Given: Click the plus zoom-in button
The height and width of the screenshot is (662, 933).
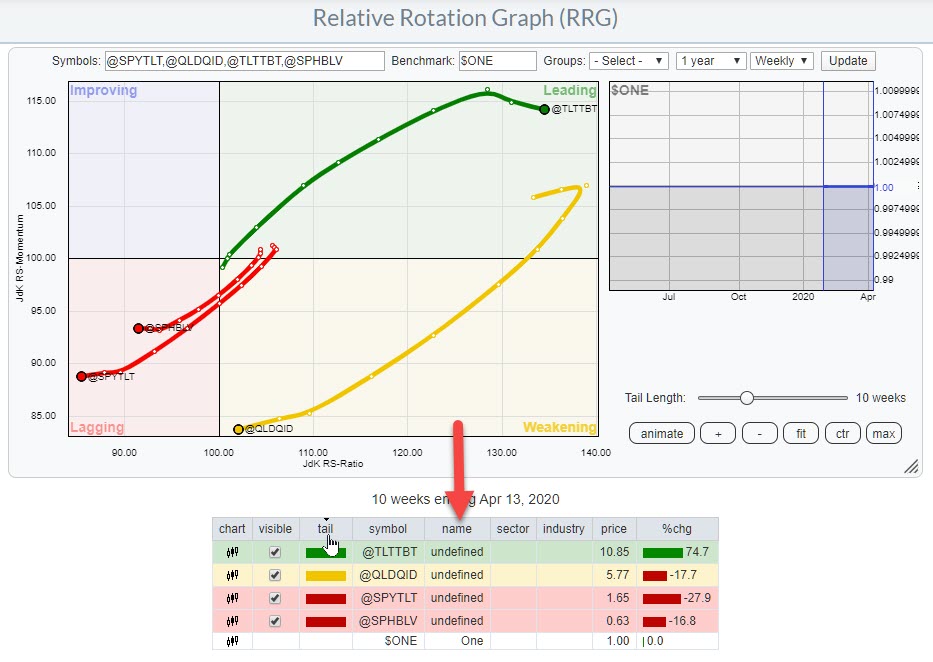Looking at the screenshot, I should click(717, 433).
